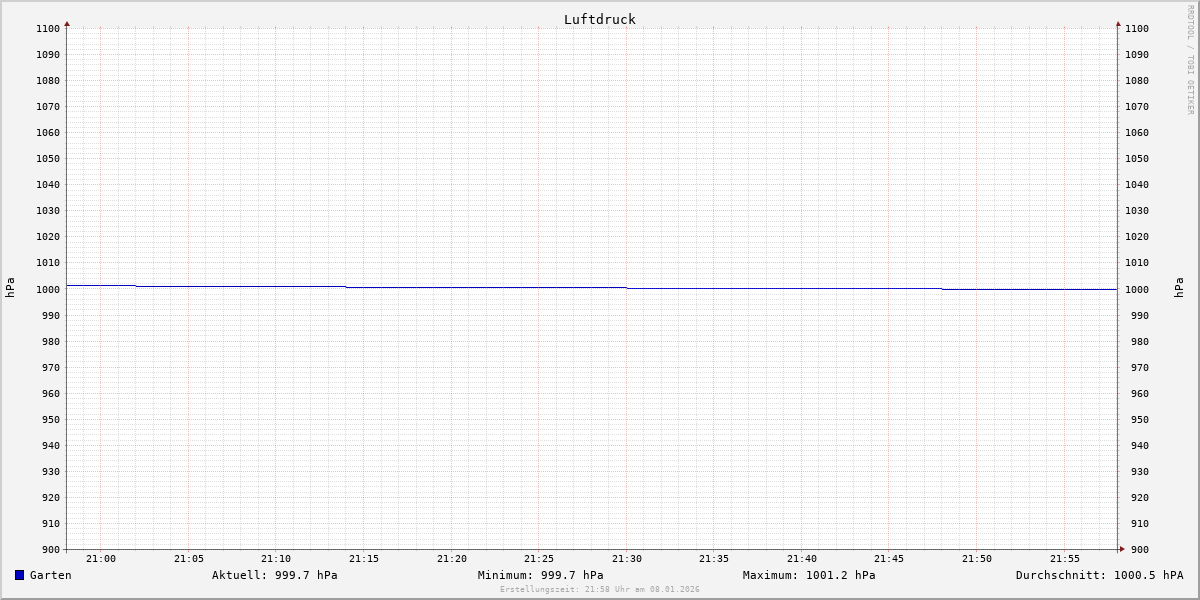
Task: Select the "Luftdruck" chart title
Action: pyautogui.click(x=599, y=19)
